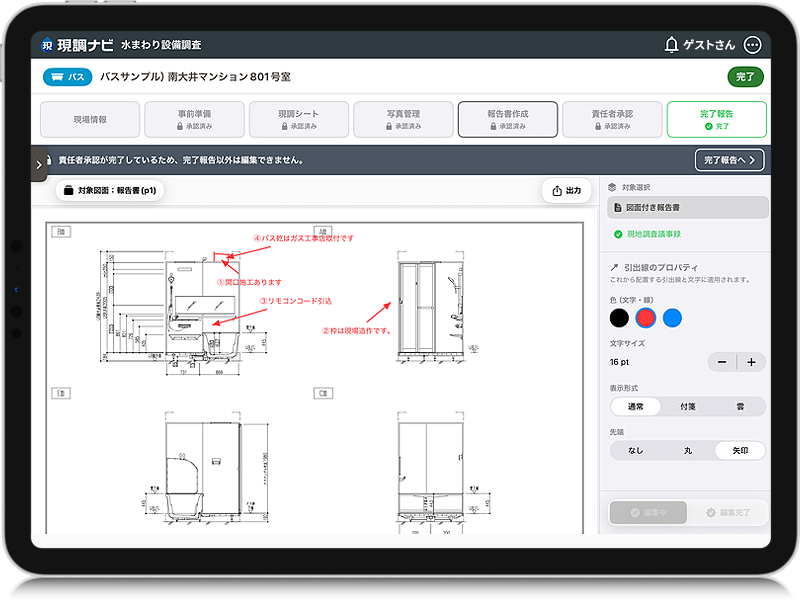Click the green 完了 status button
Image resolution: width=800 pixels, height=609 pixels.
coord(745,77)
